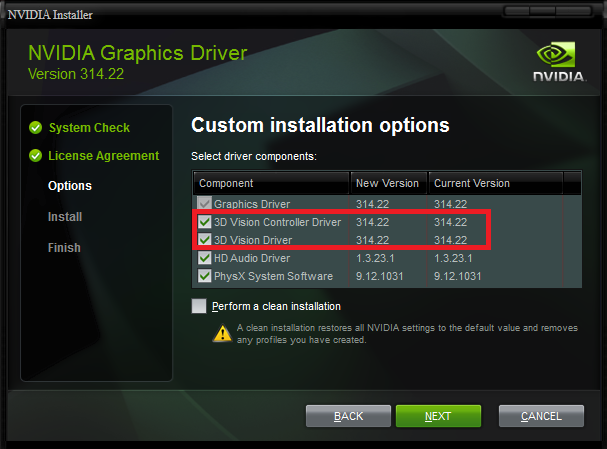Screen dimensions: 607x449
Task: Click the greyed Graphics Driver checkbox
Action: pos(204,204)
